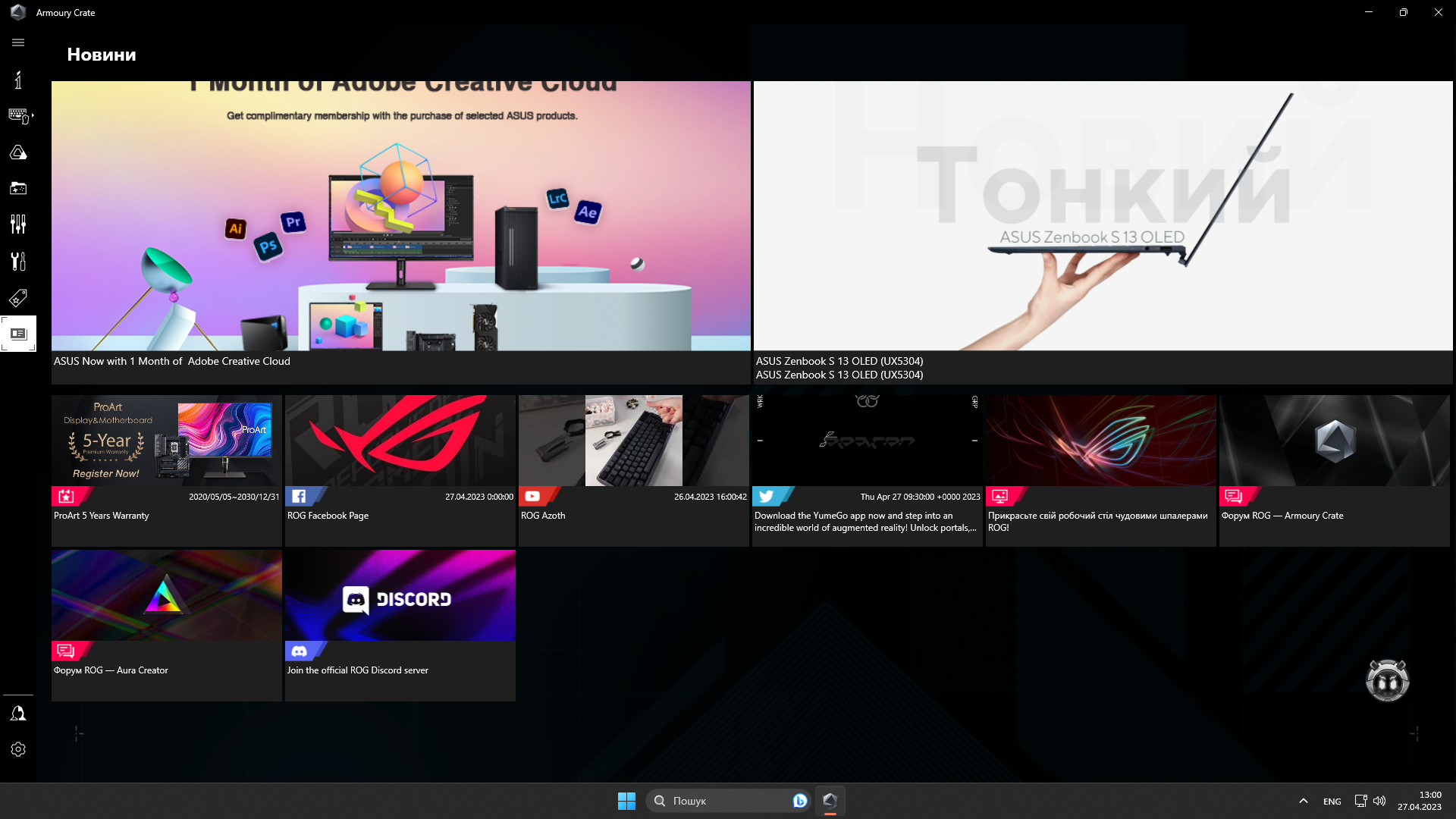Open the Aura Creator prism thumbnail
1456x819 pixels.
pyautogui.click(x=166, y=595)
